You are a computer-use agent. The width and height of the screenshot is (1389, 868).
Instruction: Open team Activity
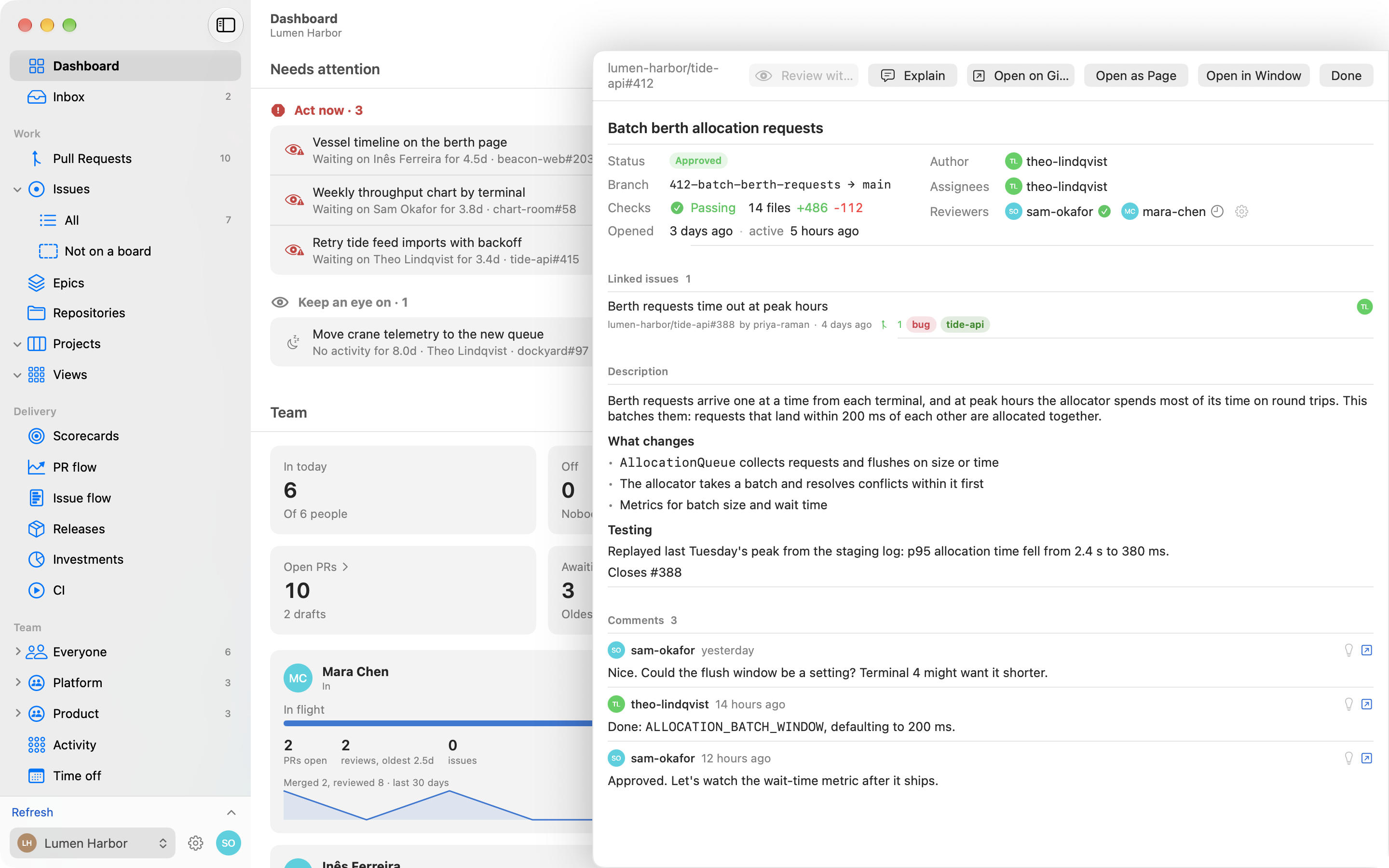[x=125, y=745]
